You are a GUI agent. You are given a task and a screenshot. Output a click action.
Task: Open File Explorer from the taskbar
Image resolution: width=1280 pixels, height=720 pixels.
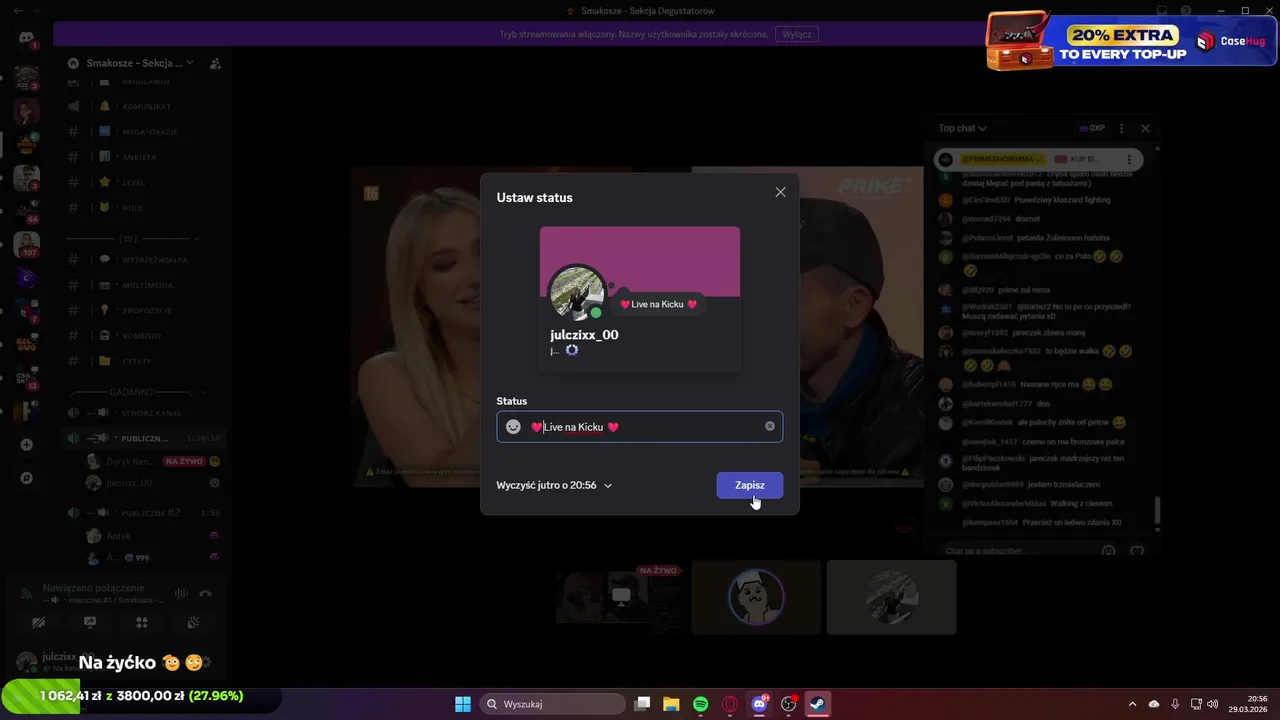(x=671, y=704)
